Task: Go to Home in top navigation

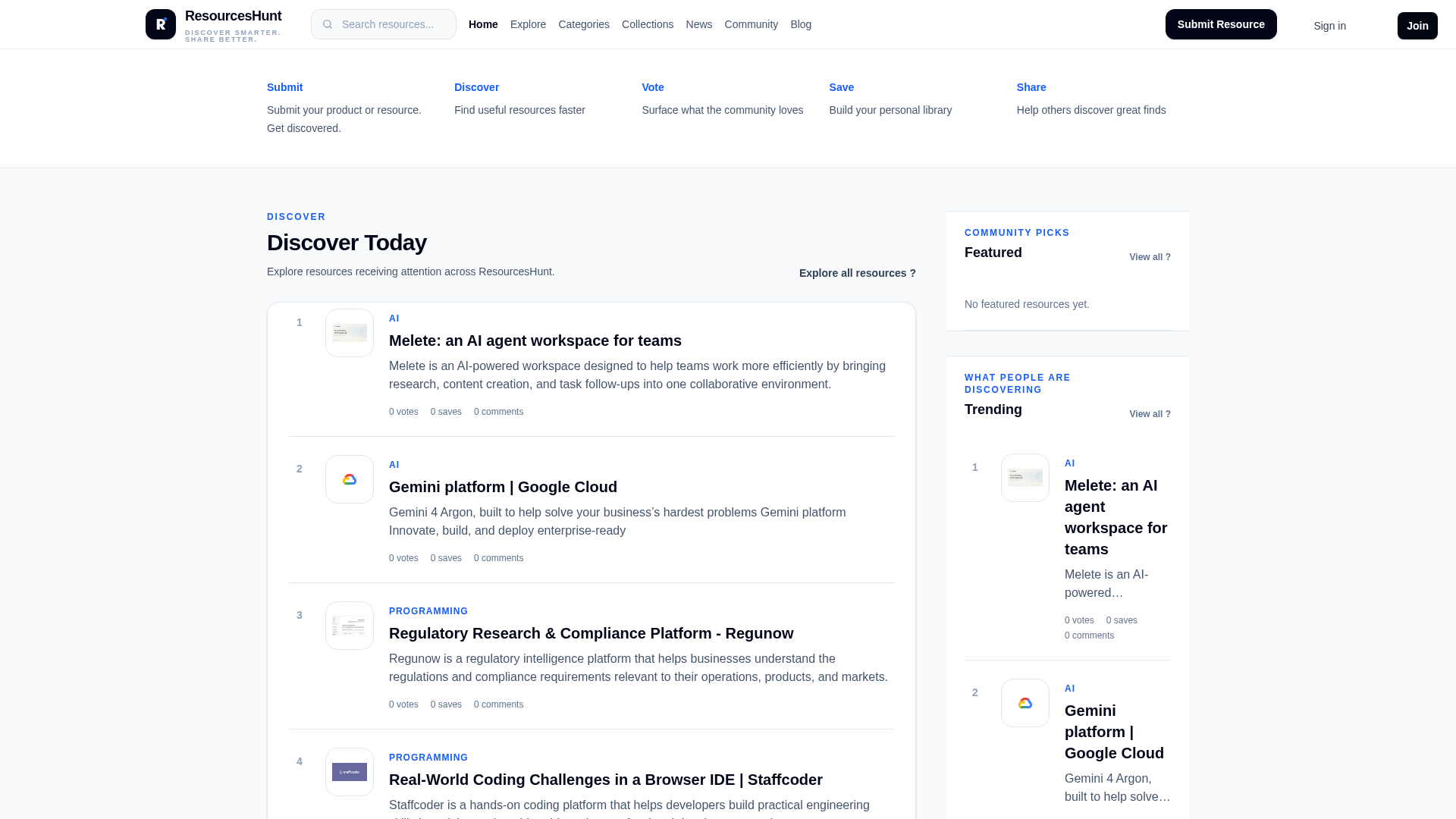Action: [483, 24]
